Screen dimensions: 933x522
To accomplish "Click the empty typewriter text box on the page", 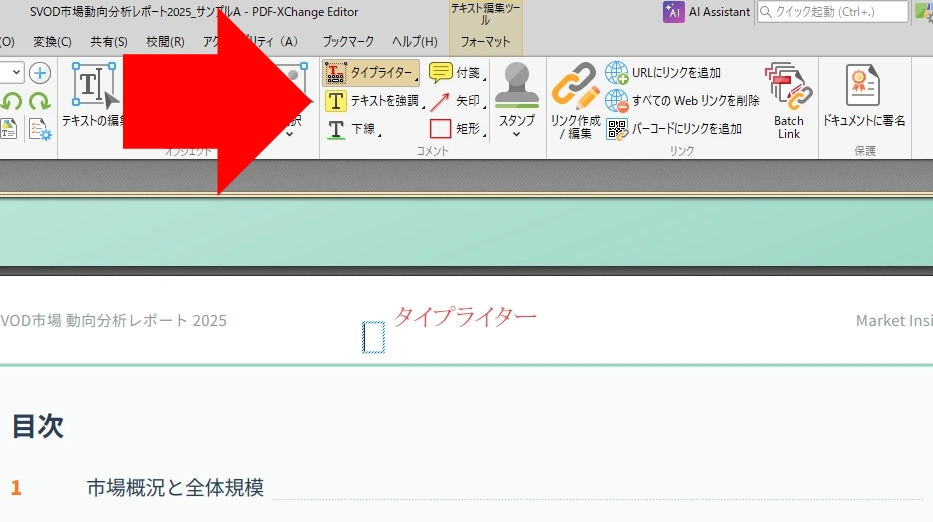I will coord(374,337).
